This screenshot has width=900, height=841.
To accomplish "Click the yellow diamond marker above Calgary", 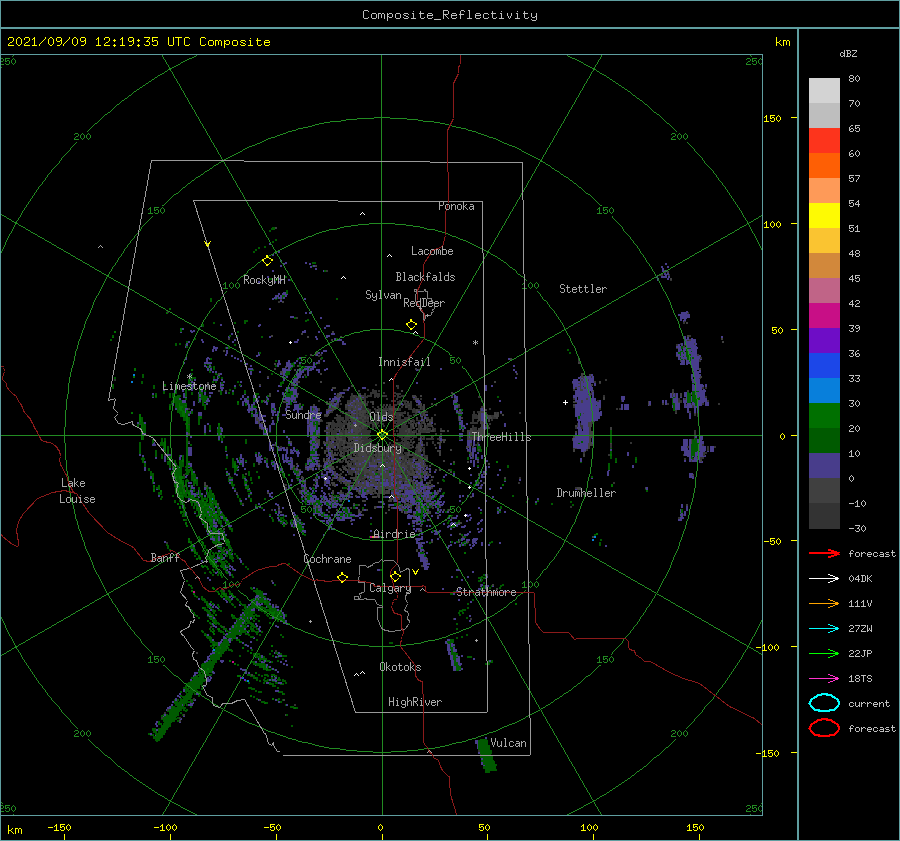I will pos(395,576).
